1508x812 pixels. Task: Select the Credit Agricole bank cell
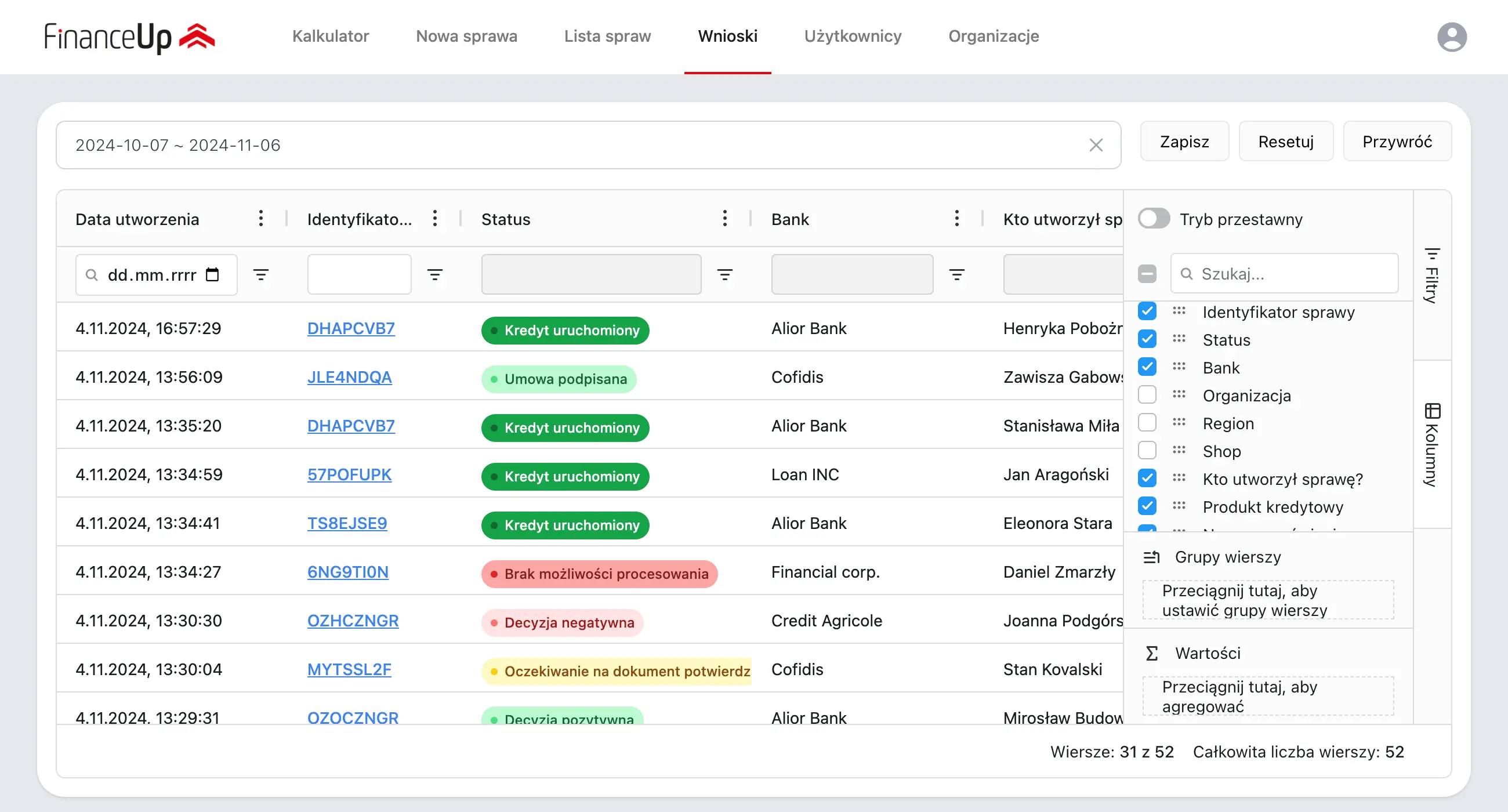pos(826,621)
